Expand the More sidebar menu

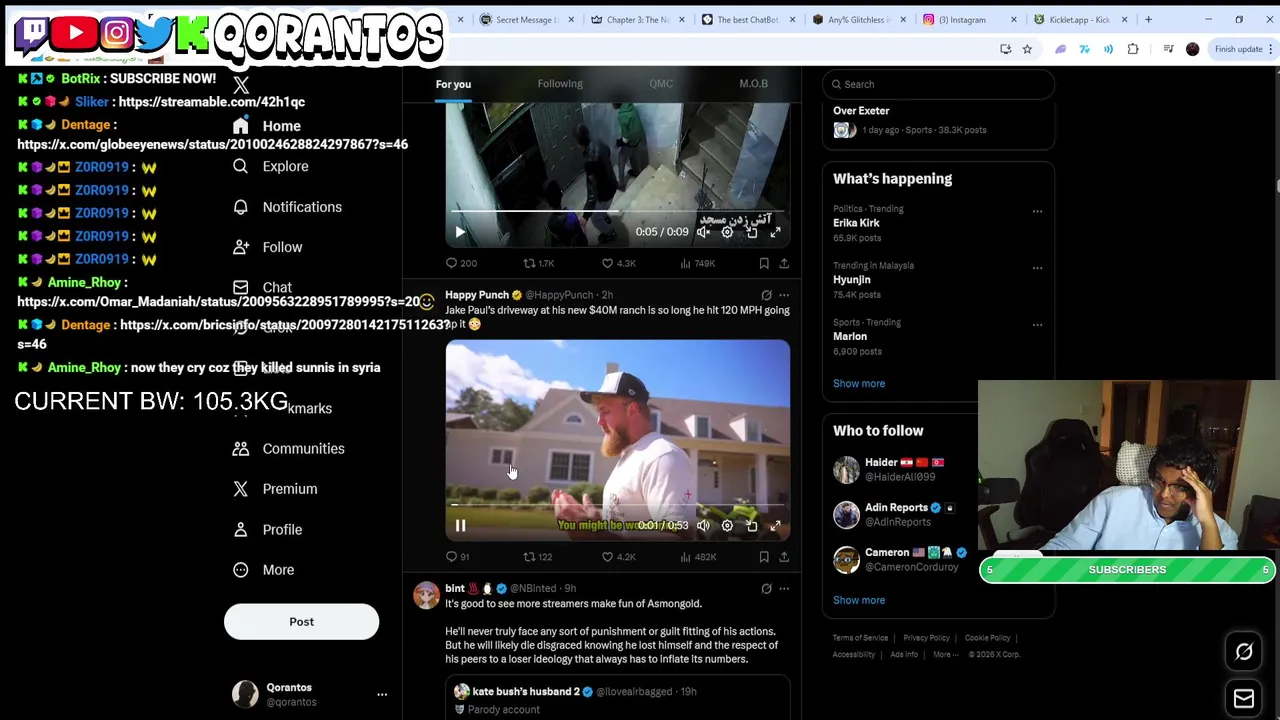(x=265, y=570)
